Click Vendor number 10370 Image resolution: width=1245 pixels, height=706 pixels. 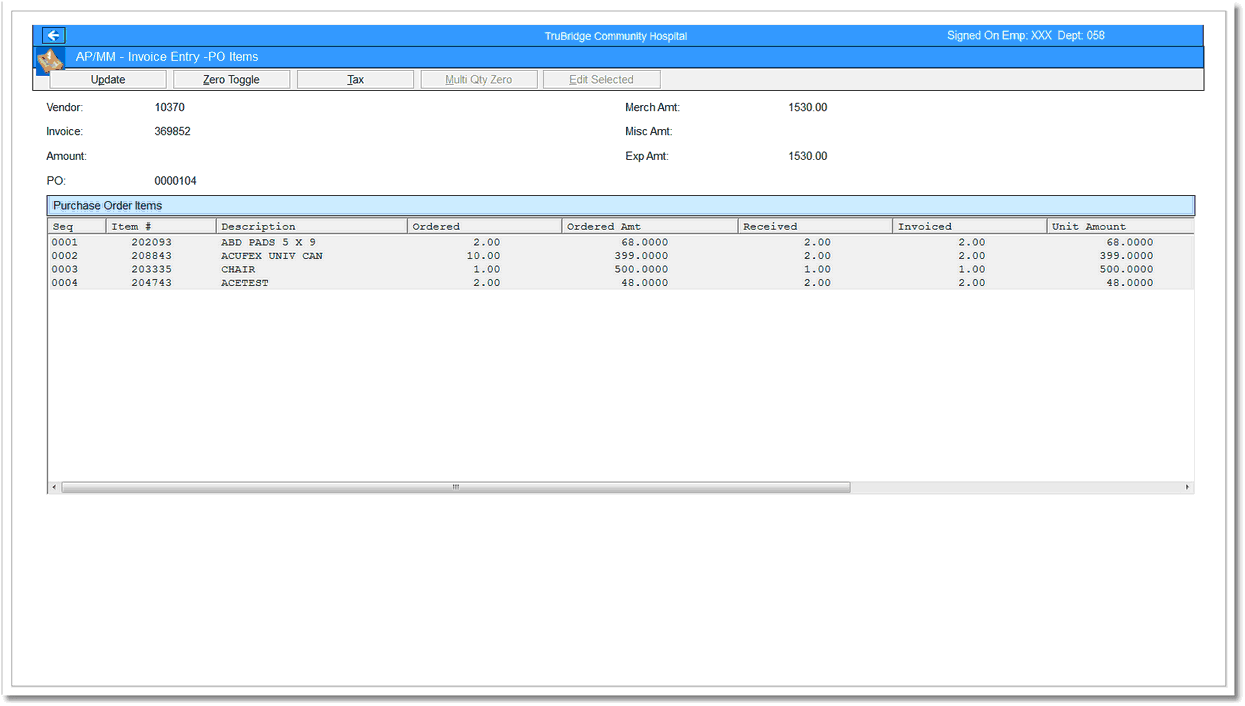click(169, 107)
